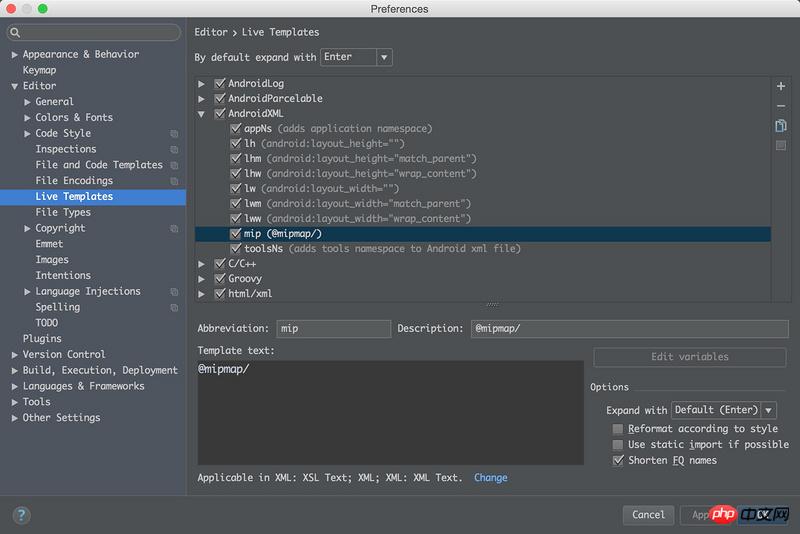The height and width of the screenshot is (534, 800).
Task: Click project-level icon beside File Encodings
Action: [174, 181]
